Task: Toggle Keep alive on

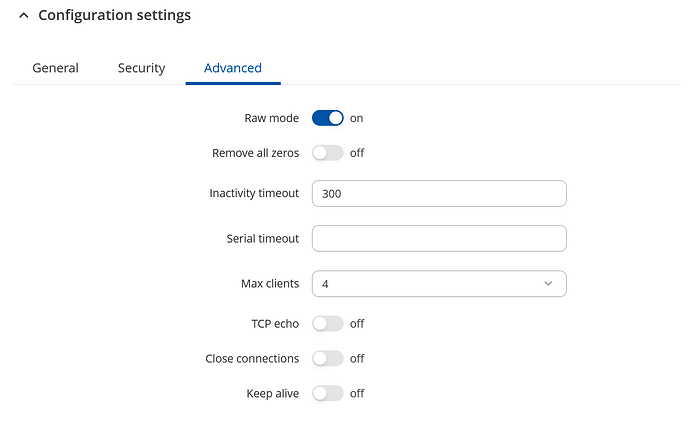Action: 328,393
